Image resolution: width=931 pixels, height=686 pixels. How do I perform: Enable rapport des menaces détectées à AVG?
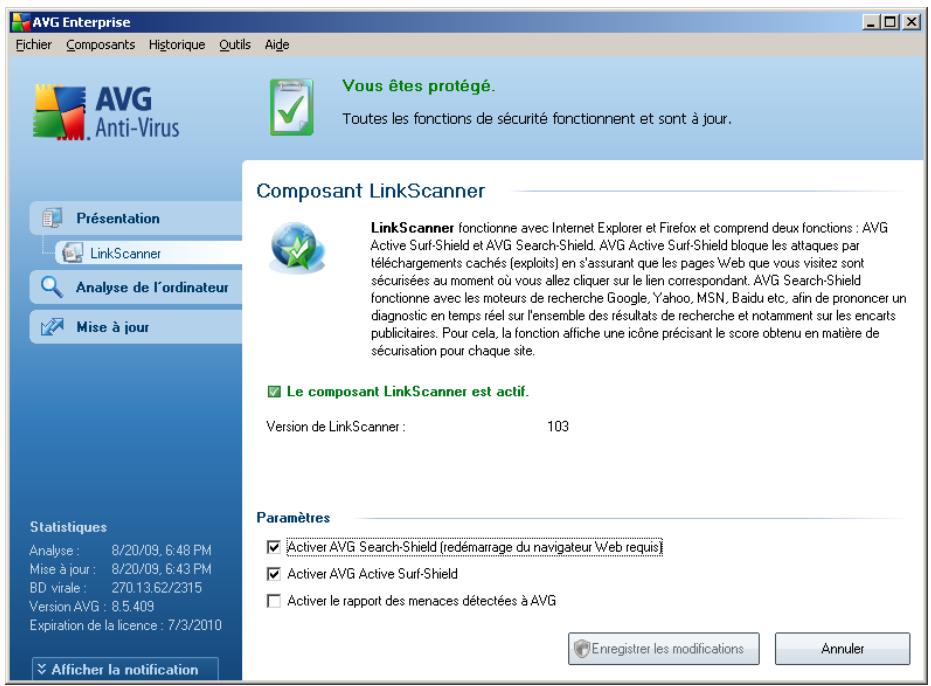click(x=274, y=601)
